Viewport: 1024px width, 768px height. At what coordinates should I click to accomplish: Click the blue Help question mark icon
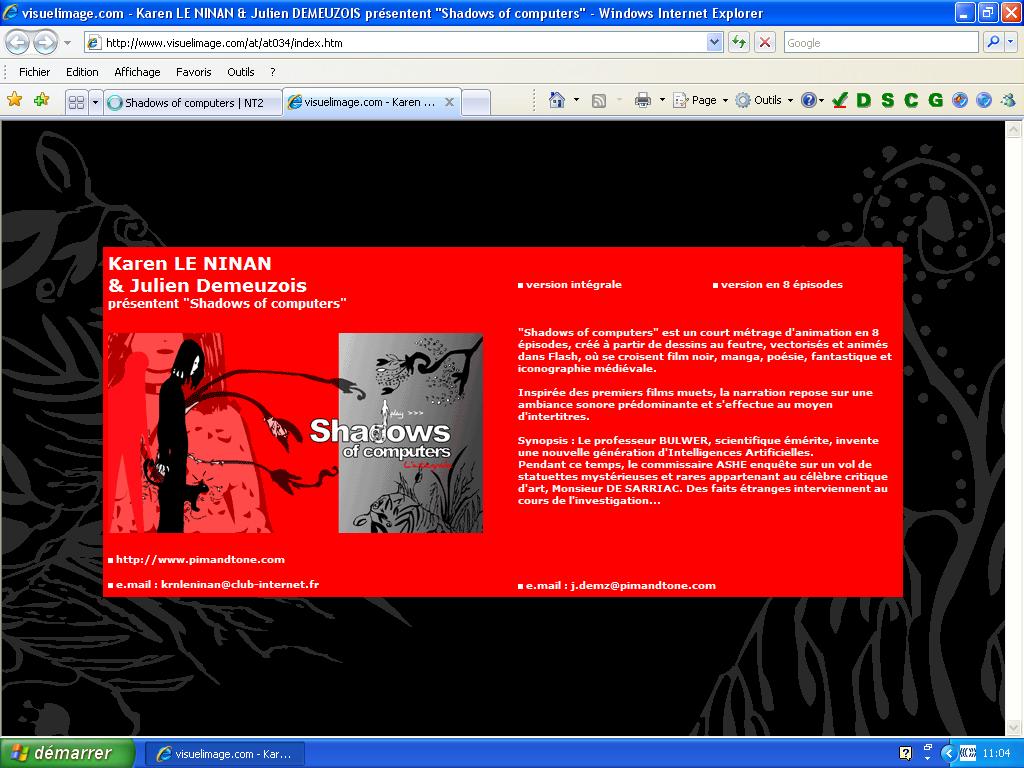pos(808,100)
